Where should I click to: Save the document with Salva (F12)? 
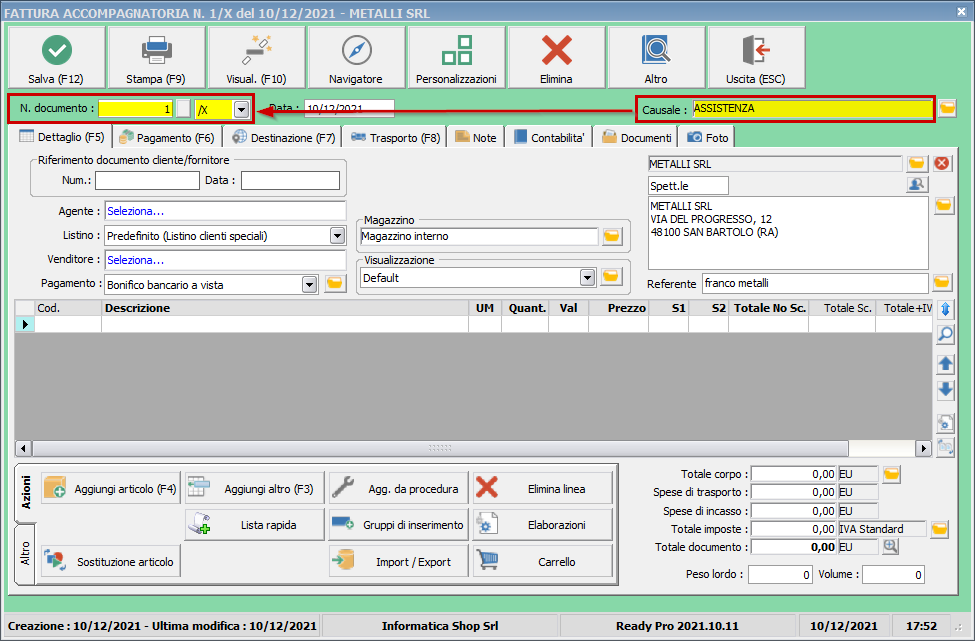tap(57, 57)
